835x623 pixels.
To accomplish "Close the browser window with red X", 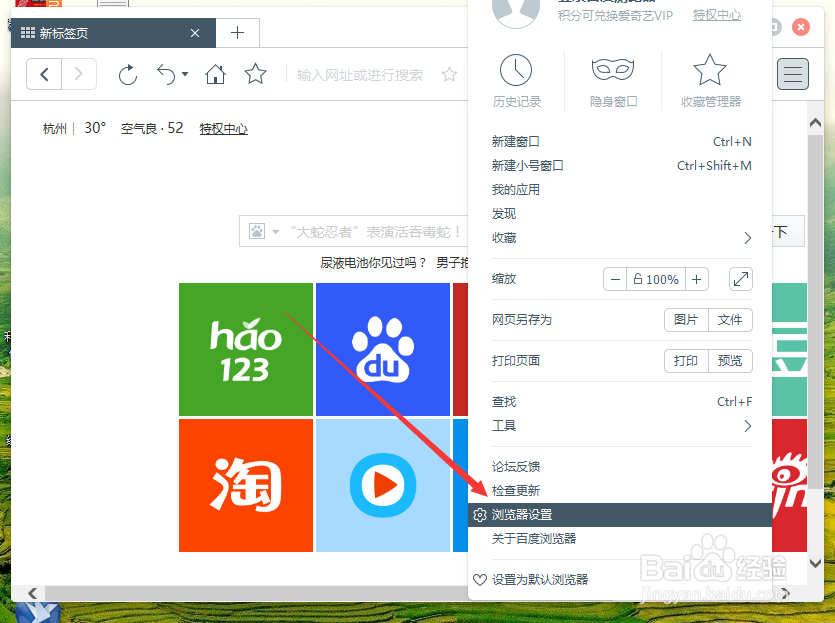I will [801, 27].
